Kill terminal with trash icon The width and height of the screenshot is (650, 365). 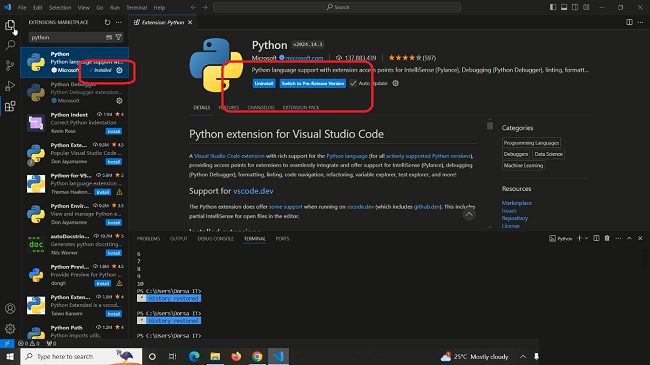(607, 238)
